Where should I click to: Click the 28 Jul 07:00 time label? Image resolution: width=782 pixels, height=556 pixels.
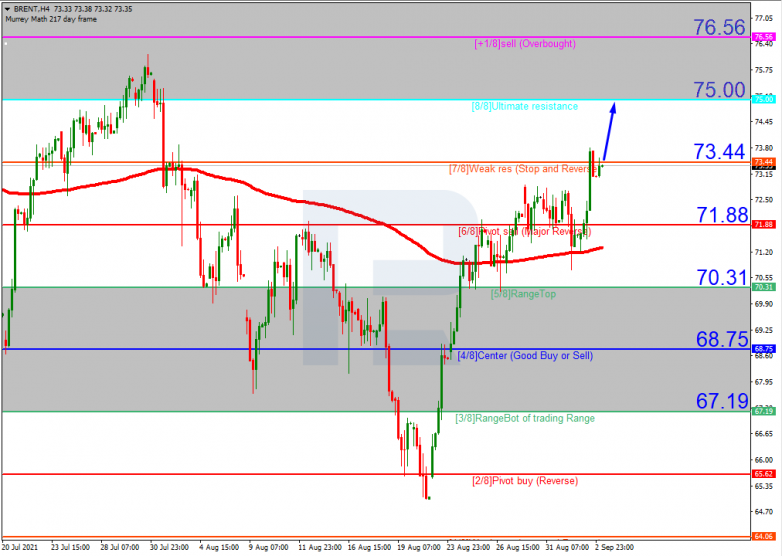pos(120,548)
